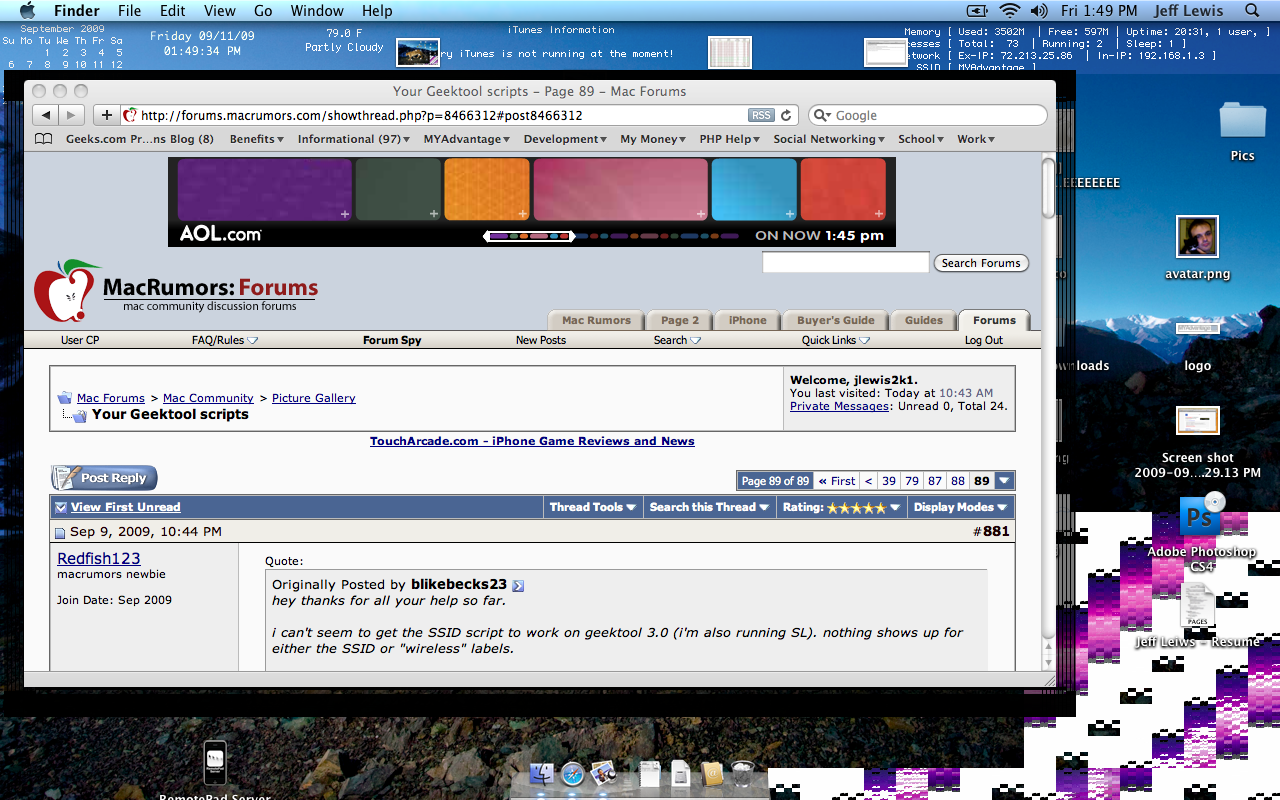Open the Display Modes dropdown

tap(960, 507)
